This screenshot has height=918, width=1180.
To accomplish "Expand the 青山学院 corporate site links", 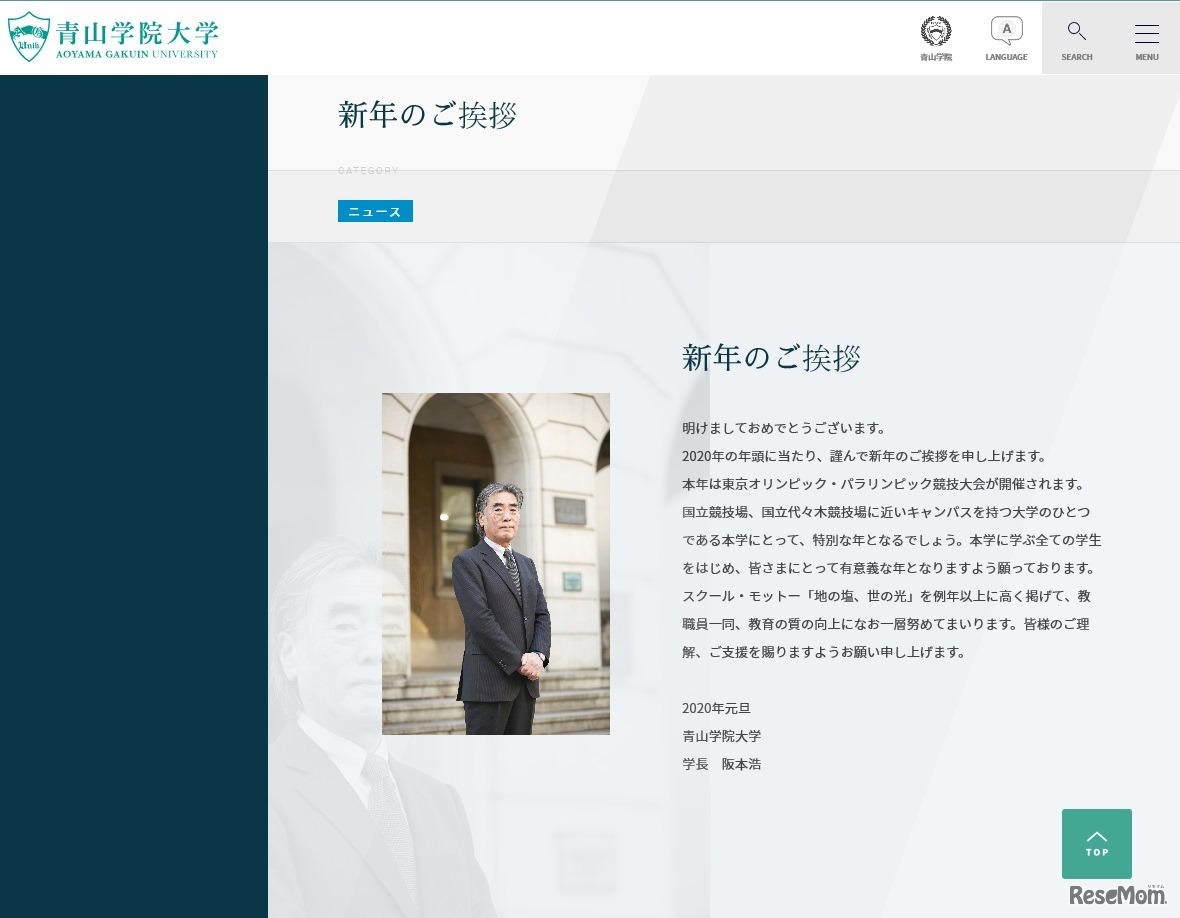I will pos(936,37).
